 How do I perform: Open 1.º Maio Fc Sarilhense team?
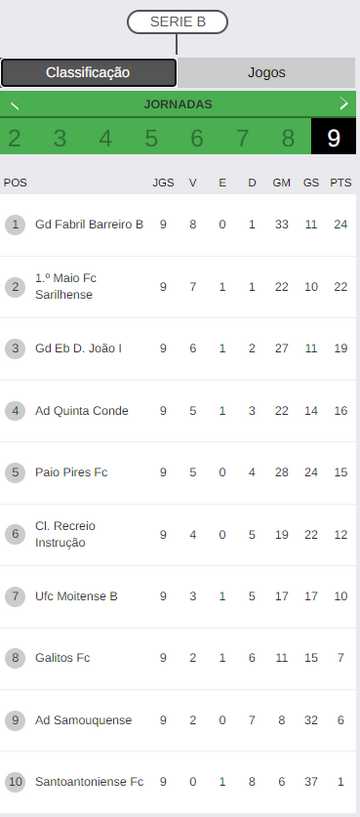(x=66, y=287)
